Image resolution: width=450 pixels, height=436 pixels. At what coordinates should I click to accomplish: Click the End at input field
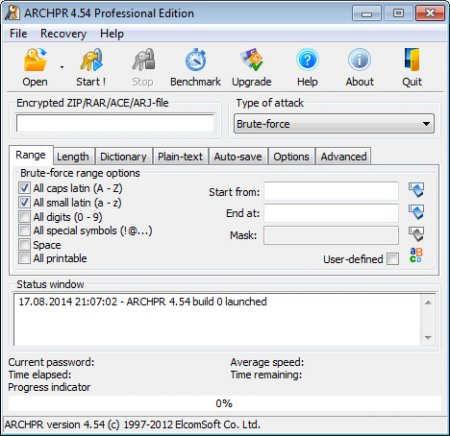[x=331, y=213]
